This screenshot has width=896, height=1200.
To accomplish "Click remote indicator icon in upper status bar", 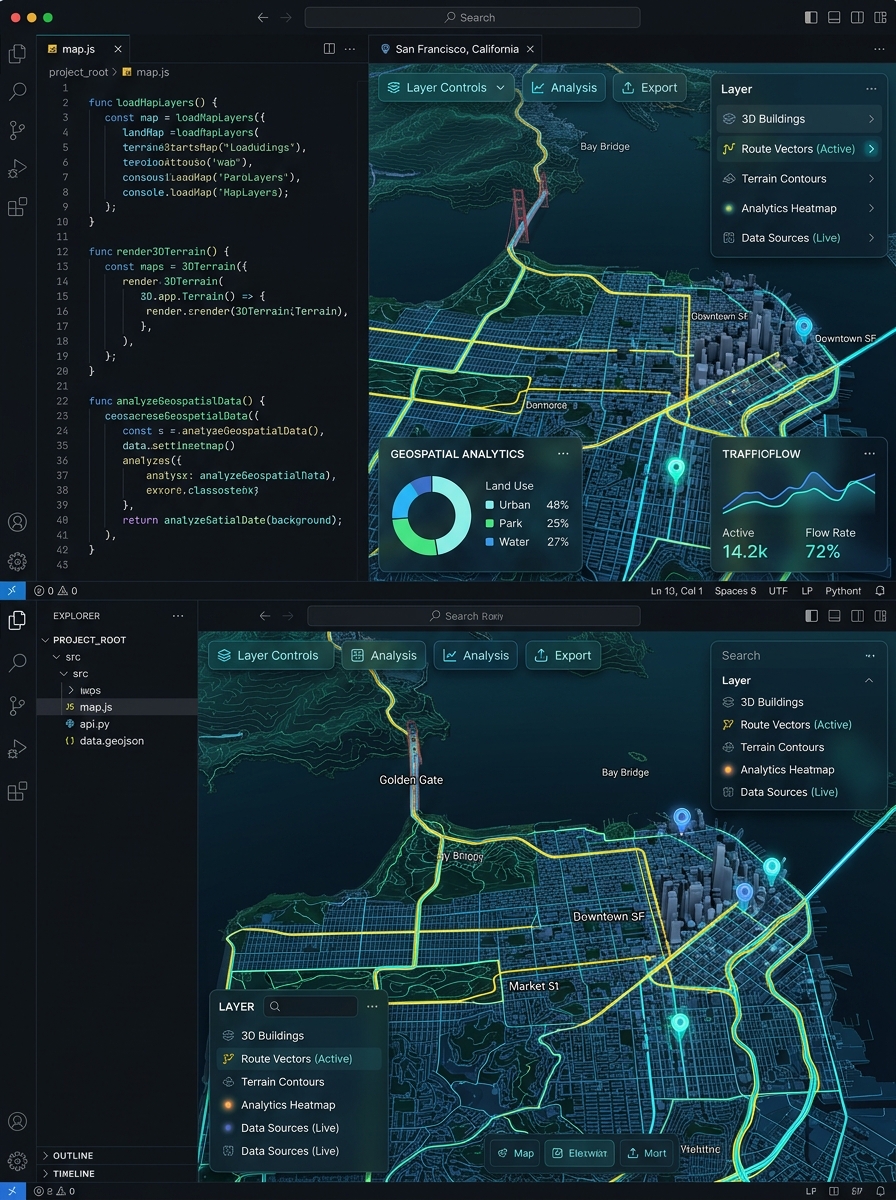I will pyautogui.click(x=12, y=591).
